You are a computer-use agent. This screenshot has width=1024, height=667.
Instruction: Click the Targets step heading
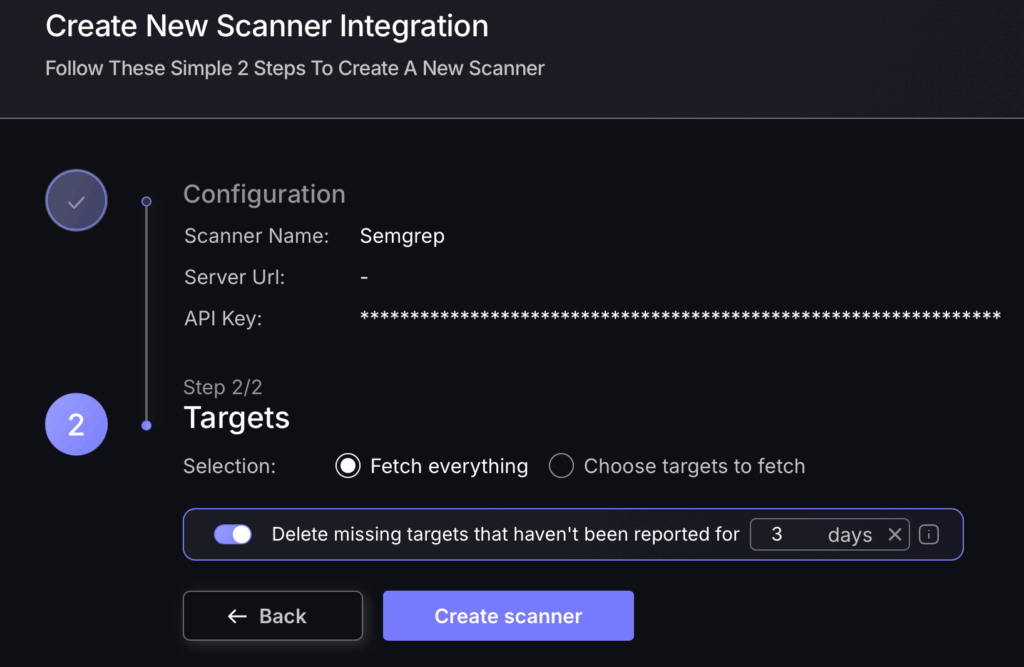[236, 418]
